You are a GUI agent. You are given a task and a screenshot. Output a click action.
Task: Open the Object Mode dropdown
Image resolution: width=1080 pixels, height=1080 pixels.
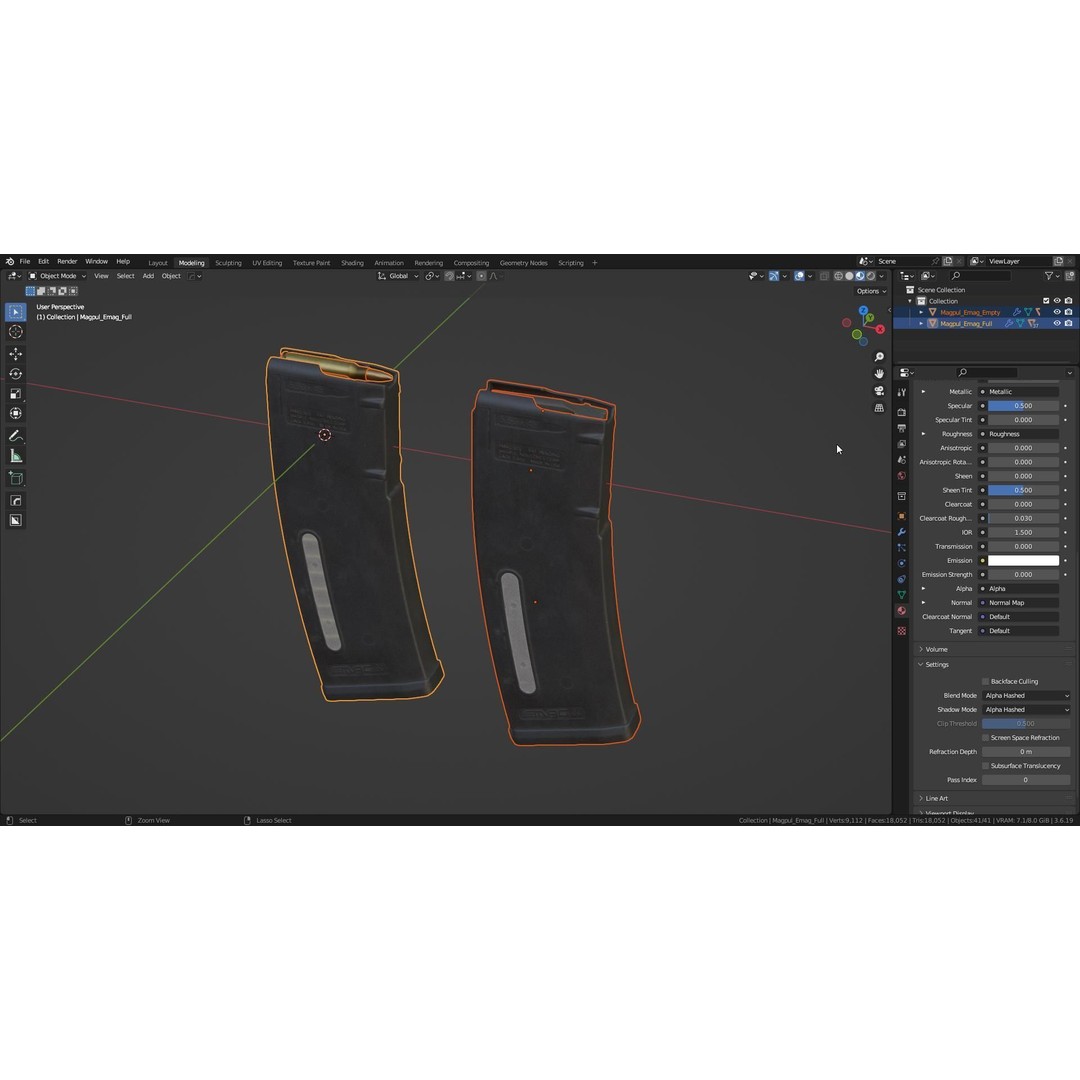click(57, 276)
